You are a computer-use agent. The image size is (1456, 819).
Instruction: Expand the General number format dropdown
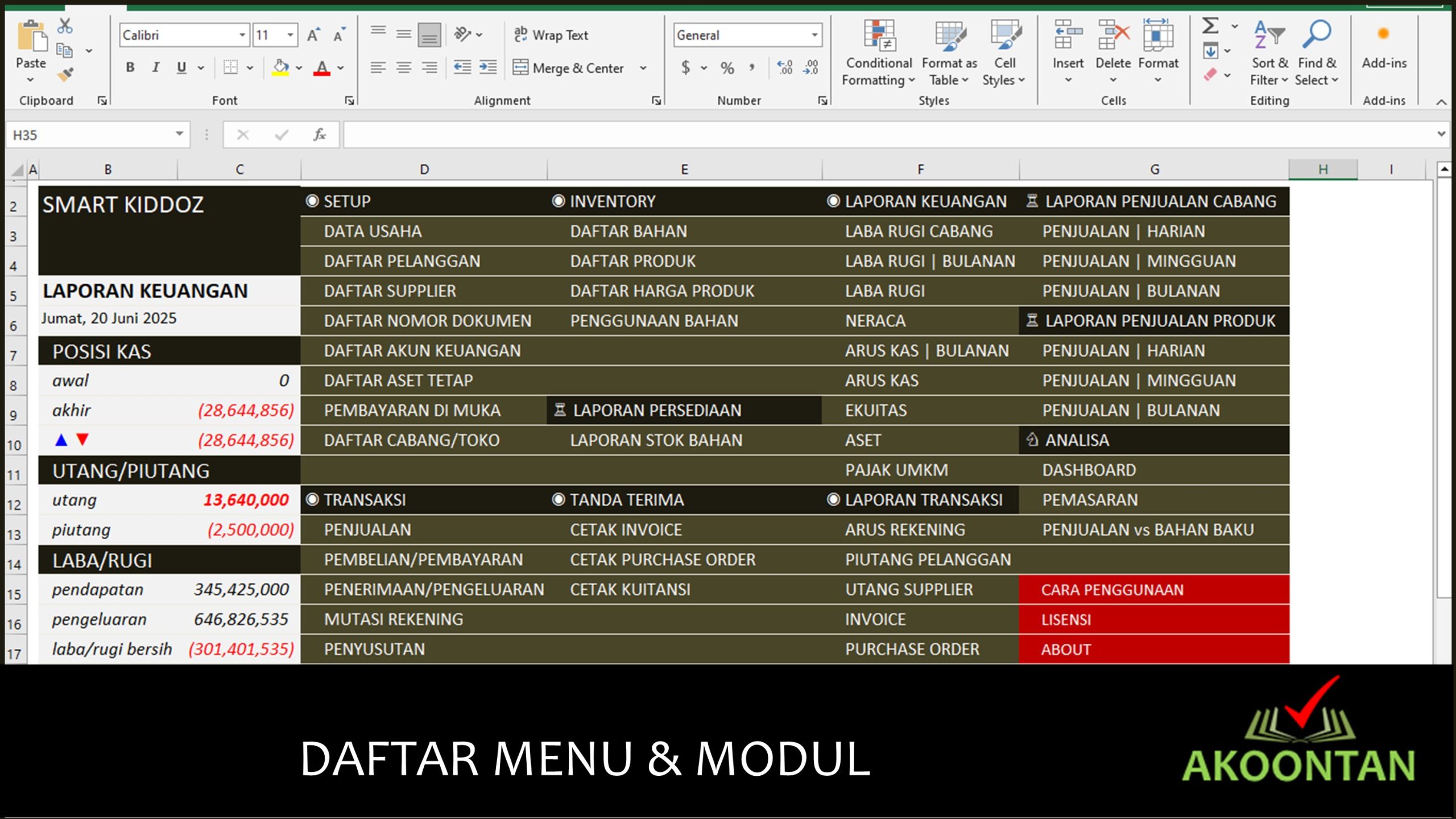point(814,35)
